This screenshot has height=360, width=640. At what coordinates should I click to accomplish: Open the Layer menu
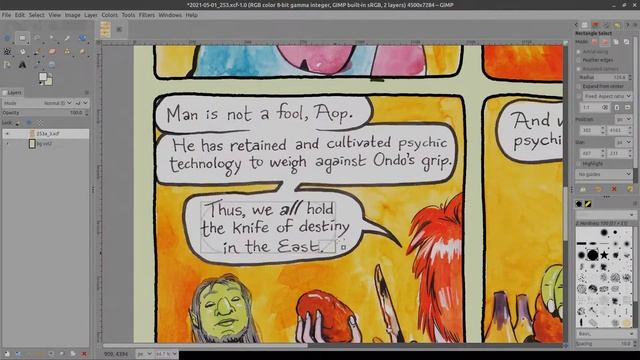[x=91, y=15]
